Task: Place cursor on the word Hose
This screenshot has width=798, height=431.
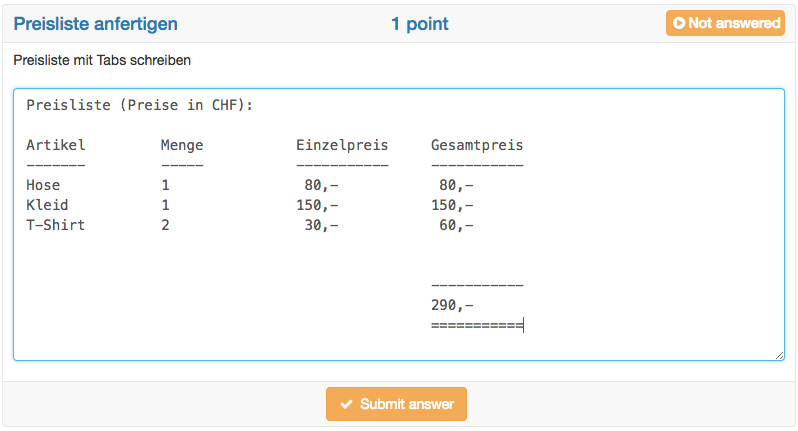Action: [x=43, y=185]
